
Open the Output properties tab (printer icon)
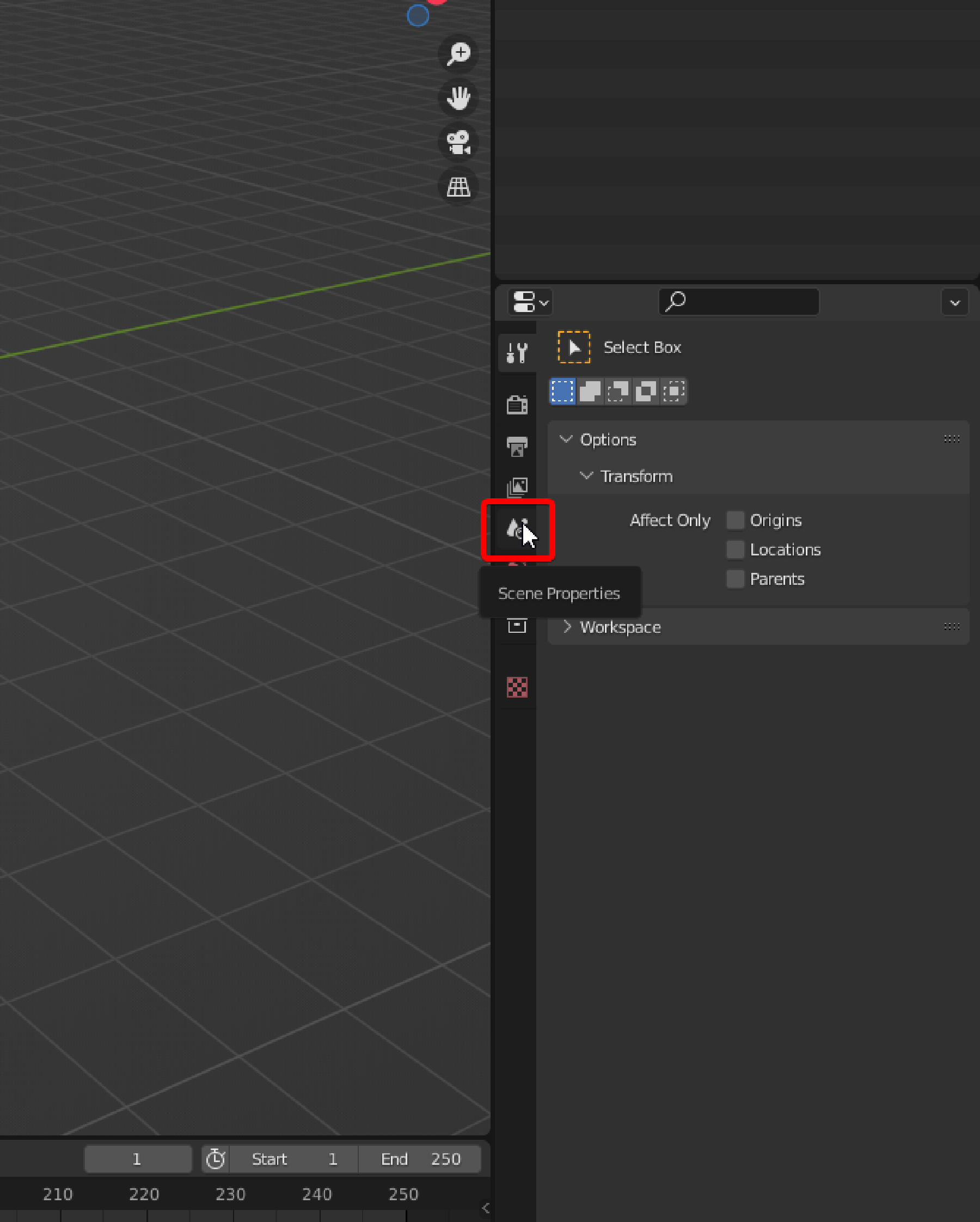[517, 446]
